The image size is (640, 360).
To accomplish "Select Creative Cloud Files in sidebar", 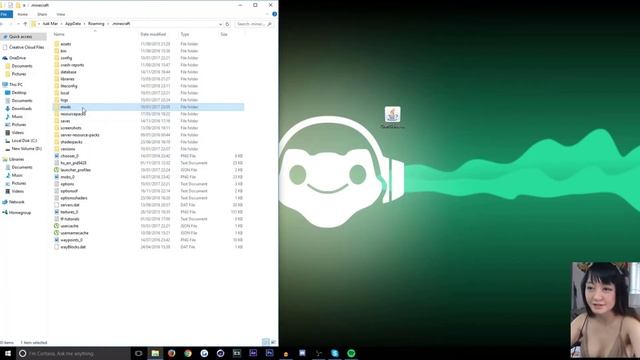I will (x=27, y=47).
